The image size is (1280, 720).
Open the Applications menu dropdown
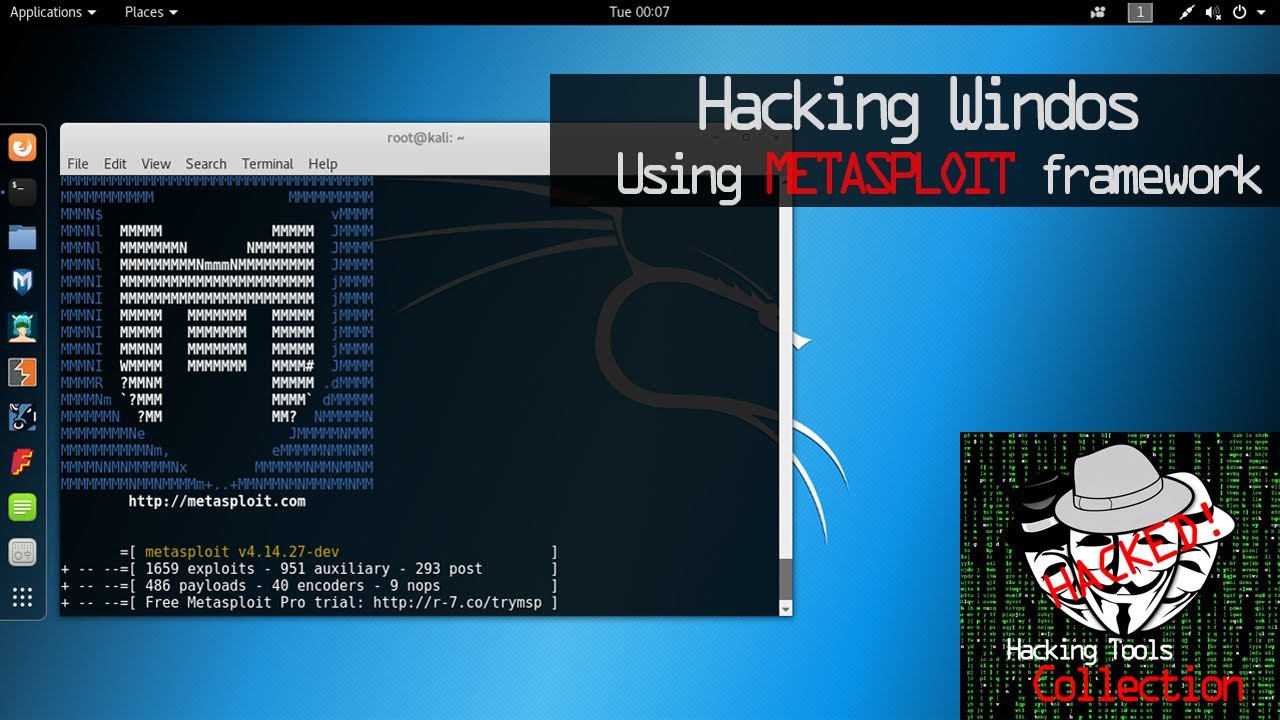[x=53, y=12]
